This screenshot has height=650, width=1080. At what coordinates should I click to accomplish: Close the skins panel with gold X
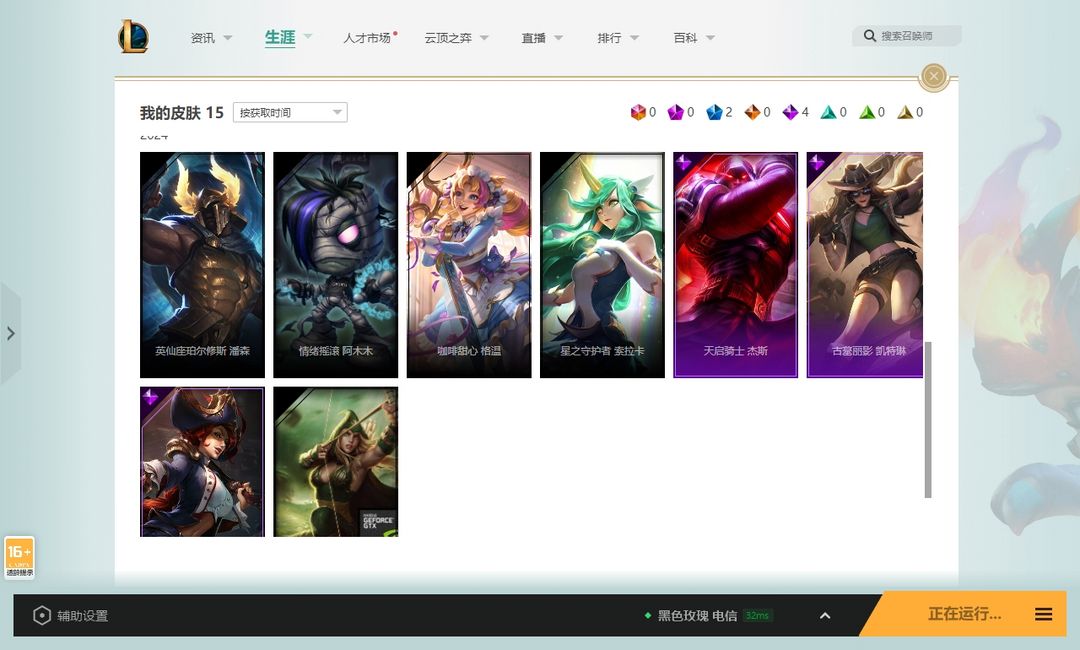[x=933, y=76]
